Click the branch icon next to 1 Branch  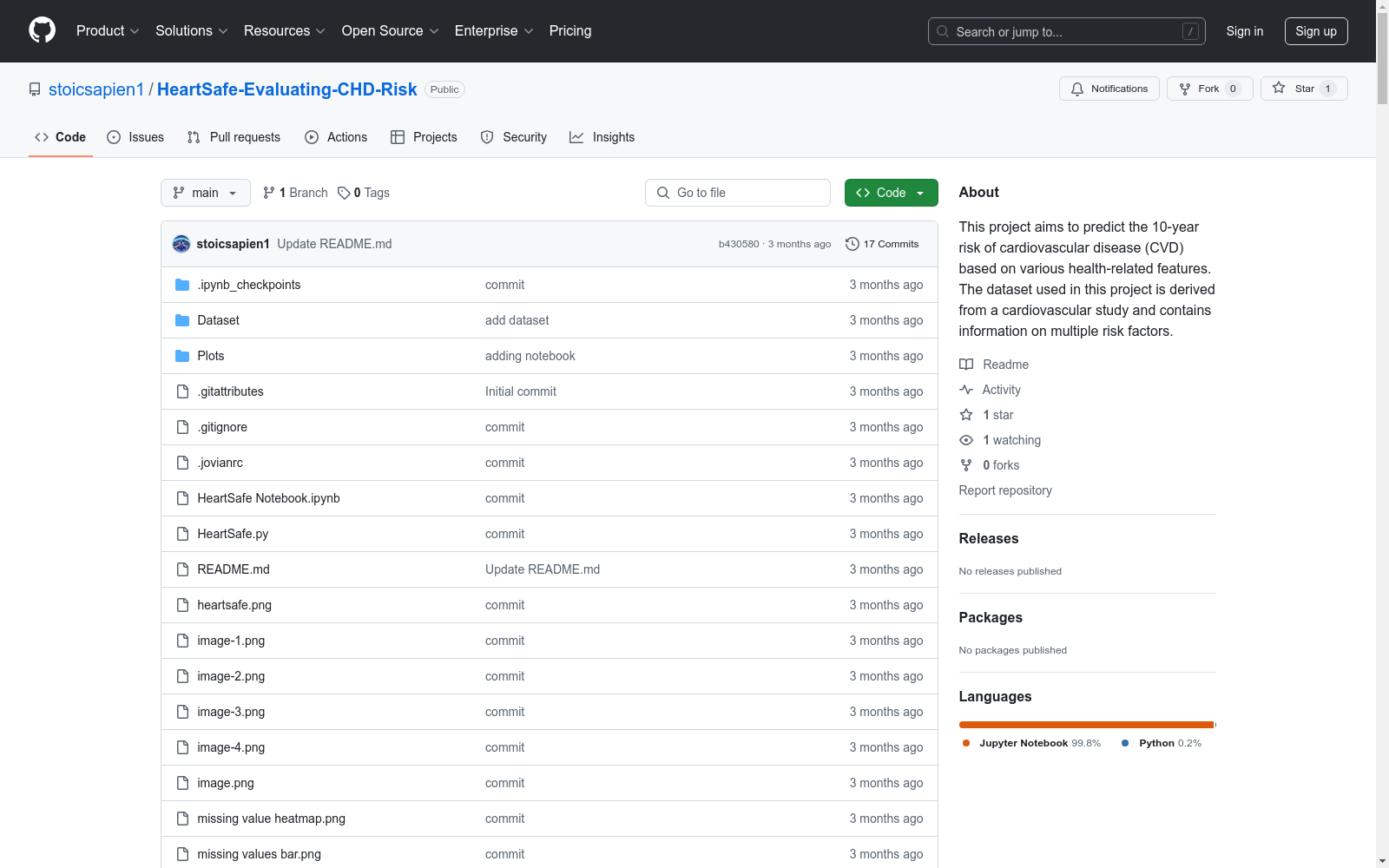269,193
